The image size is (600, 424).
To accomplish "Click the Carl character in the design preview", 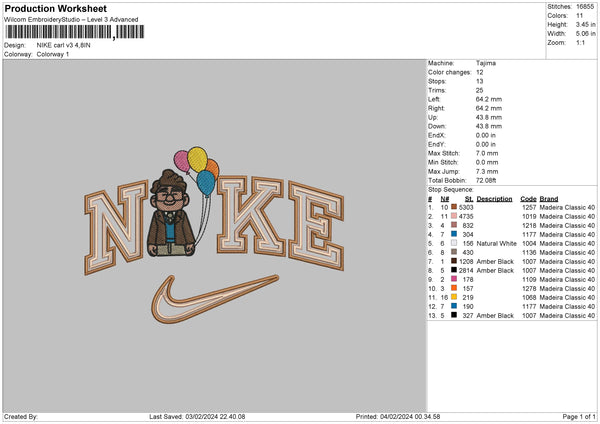I will coord(171,214).
